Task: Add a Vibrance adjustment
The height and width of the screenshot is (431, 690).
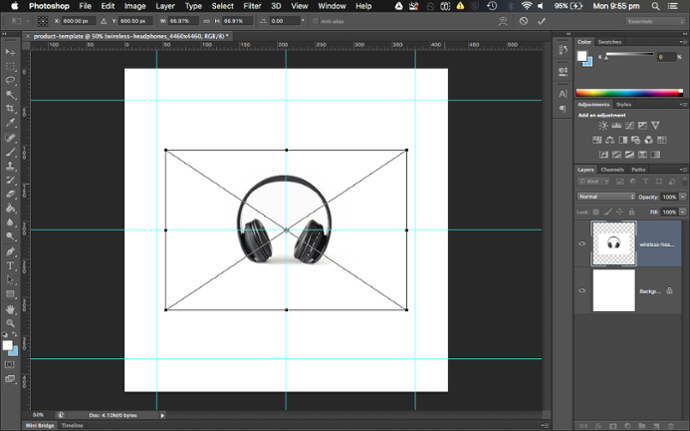Action: coord(655,126)
